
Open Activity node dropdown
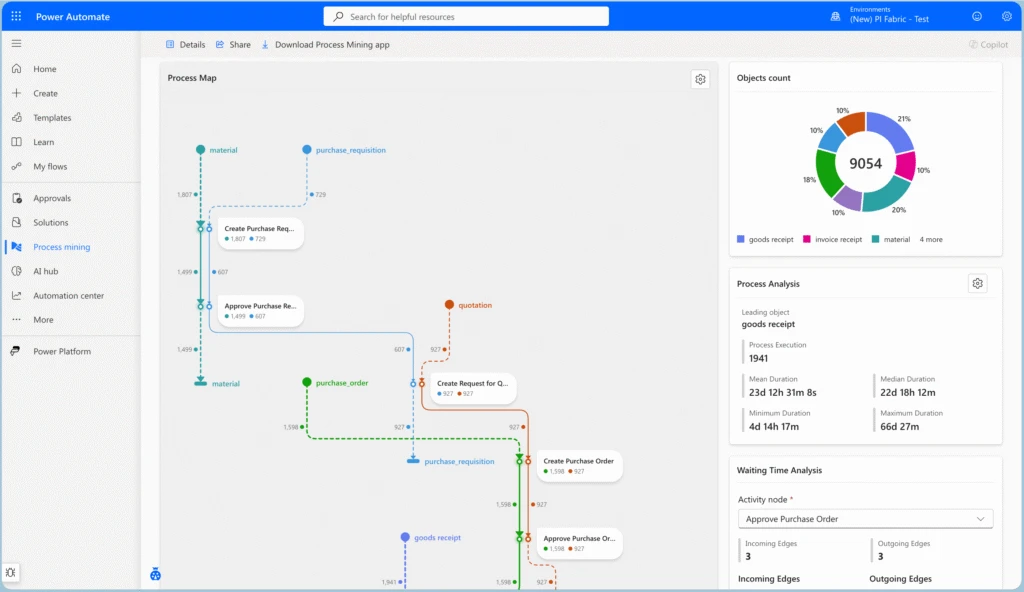pos(865,519)
